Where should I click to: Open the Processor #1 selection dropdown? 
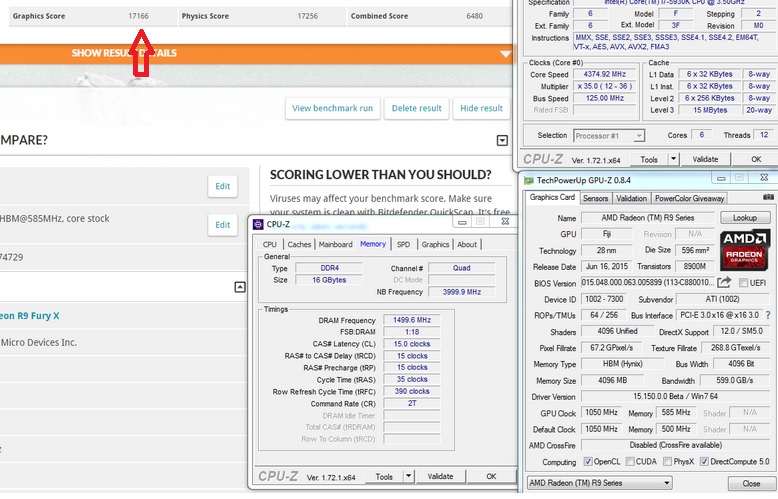click(x=609, y=135)
